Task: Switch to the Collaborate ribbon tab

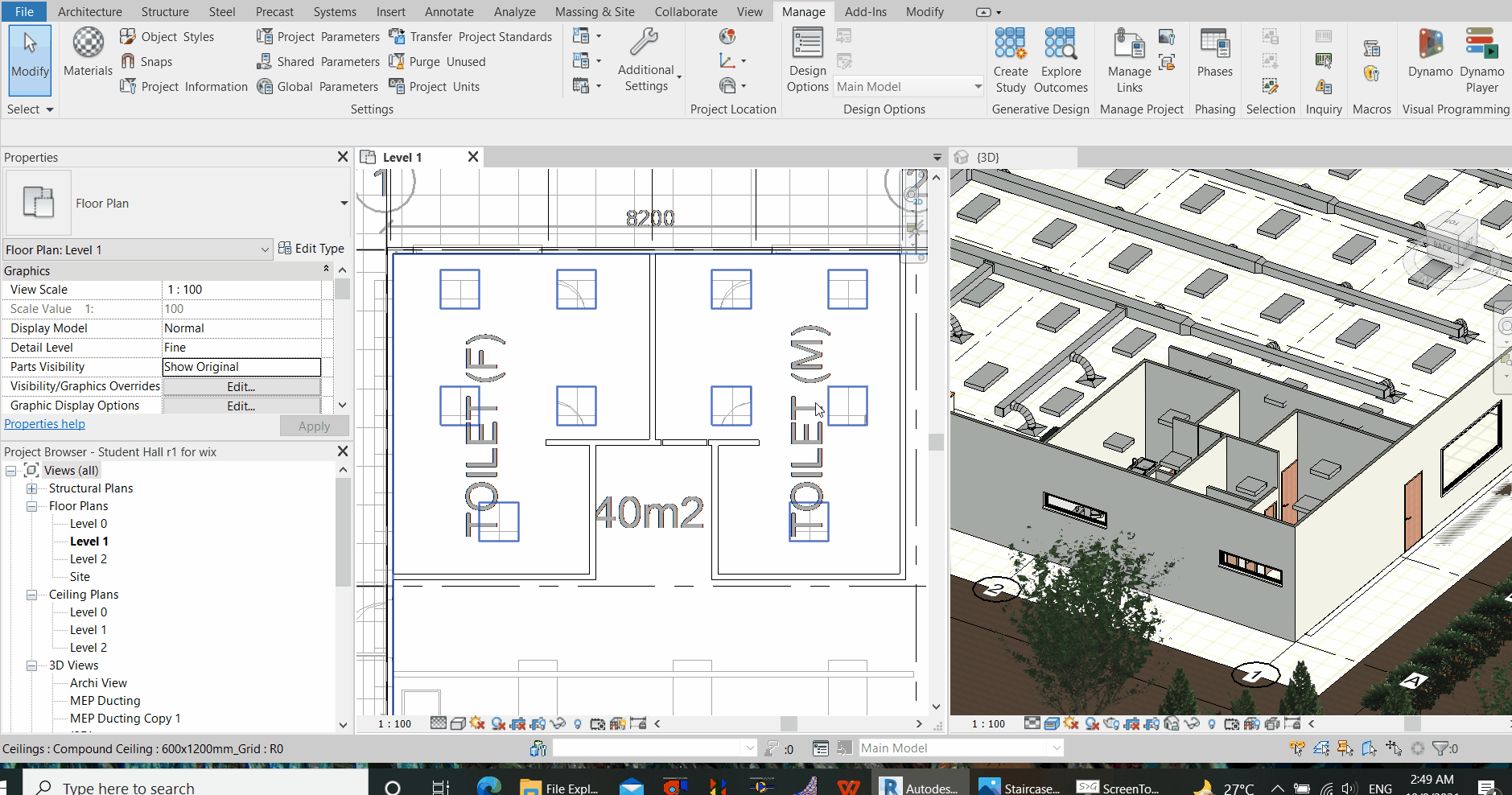Action: coord(686,11)
